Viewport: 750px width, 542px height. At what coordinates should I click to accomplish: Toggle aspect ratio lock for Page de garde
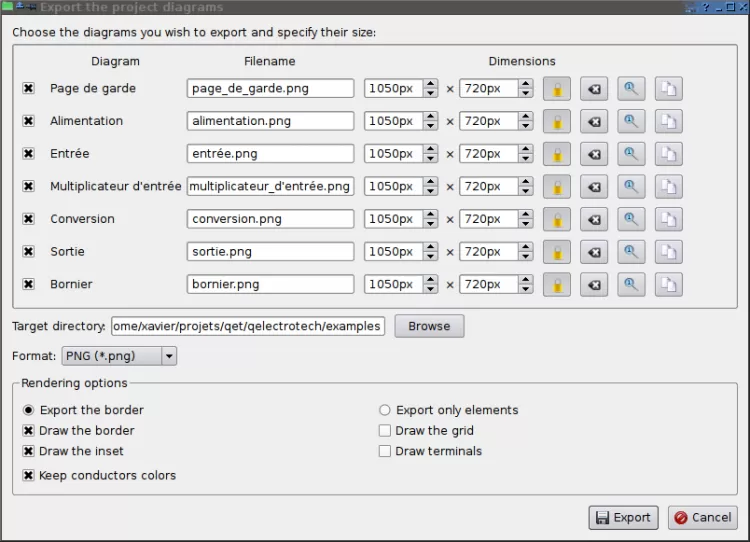click(x=556, y=89)
